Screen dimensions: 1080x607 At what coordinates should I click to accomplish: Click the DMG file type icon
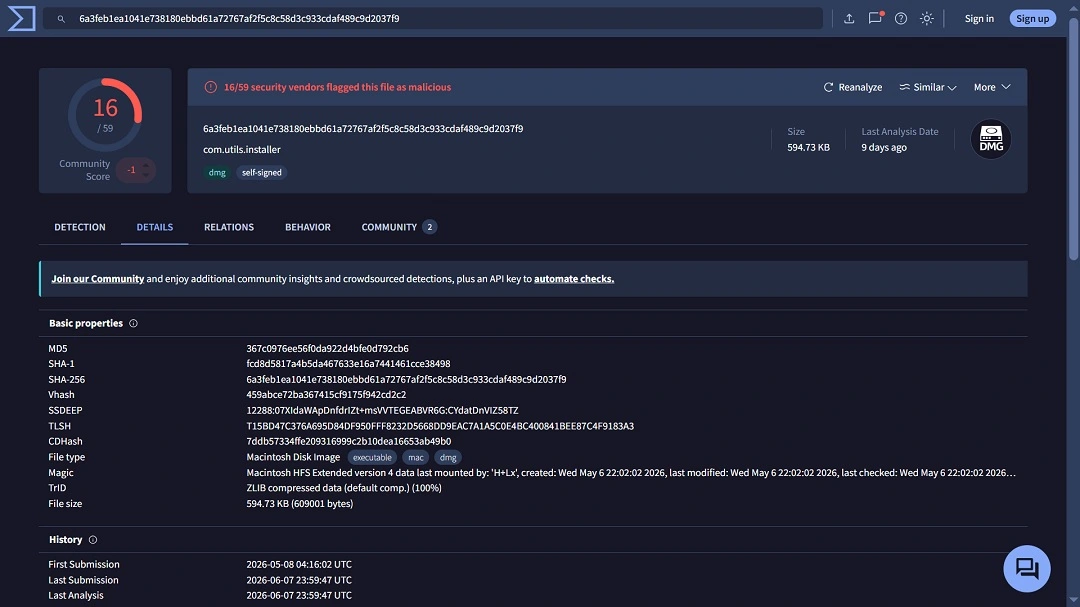tap(990, 139)
